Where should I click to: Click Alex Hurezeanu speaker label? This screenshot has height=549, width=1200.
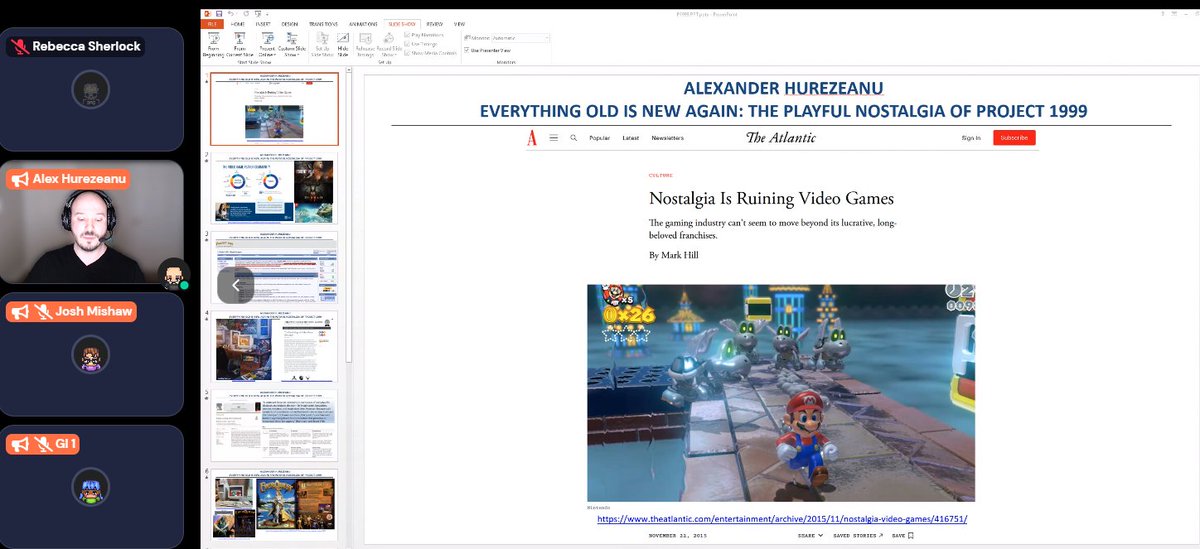tap(68, 179)
